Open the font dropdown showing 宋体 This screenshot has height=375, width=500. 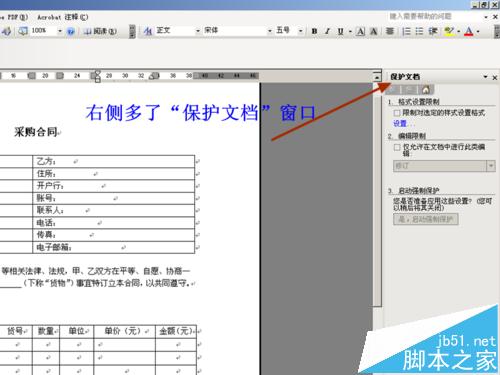(270, 31)
